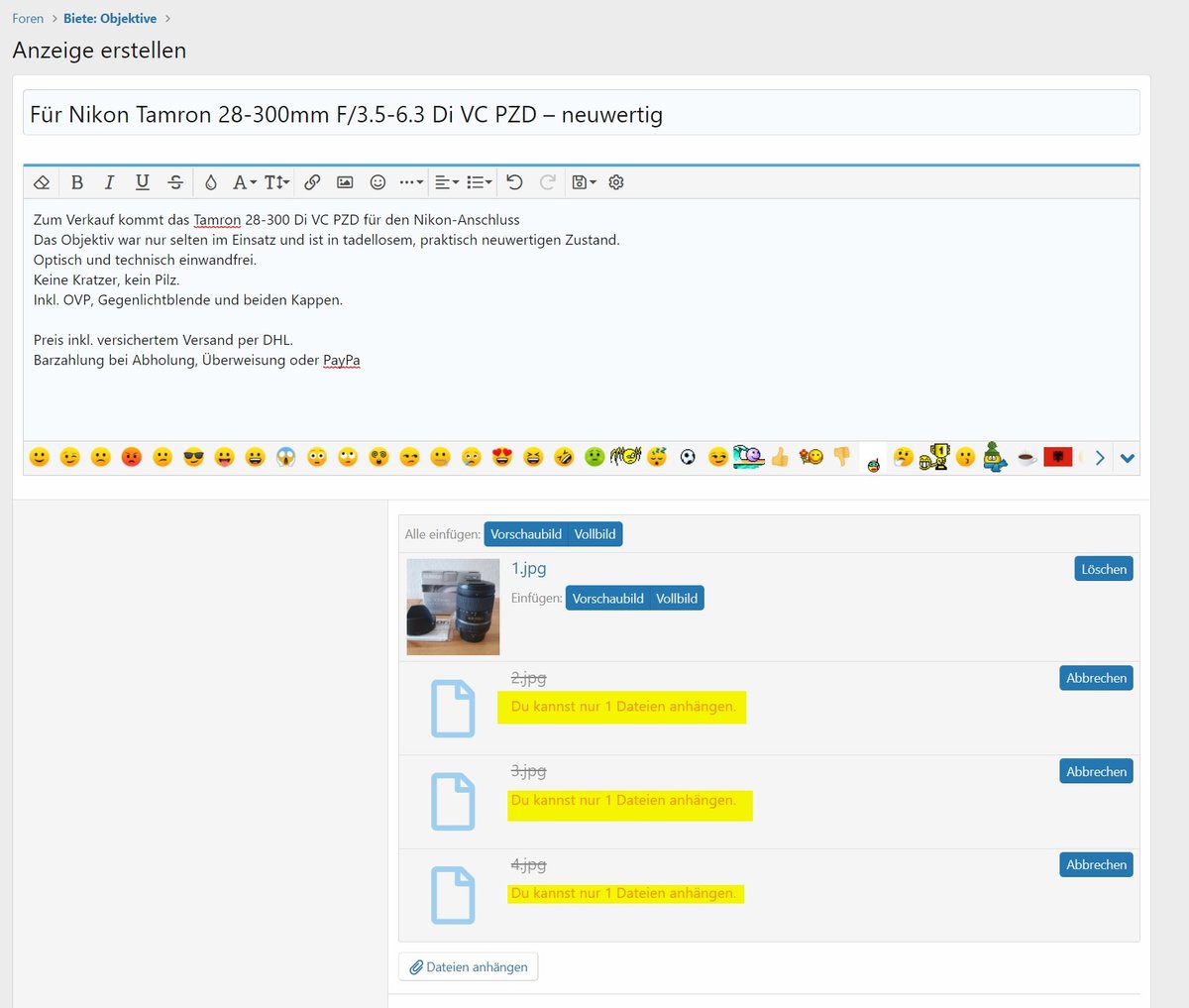Open the list type dropdown

coord(480,182)
